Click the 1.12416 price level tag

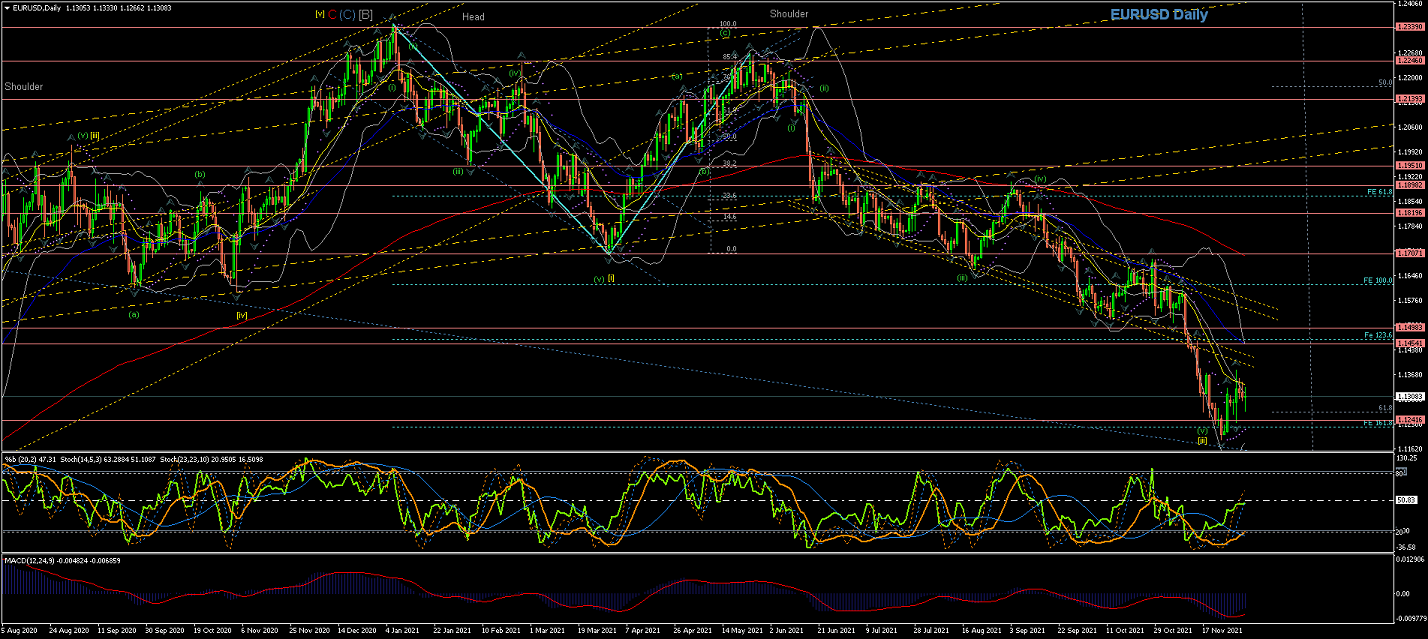coord(1409,420)
